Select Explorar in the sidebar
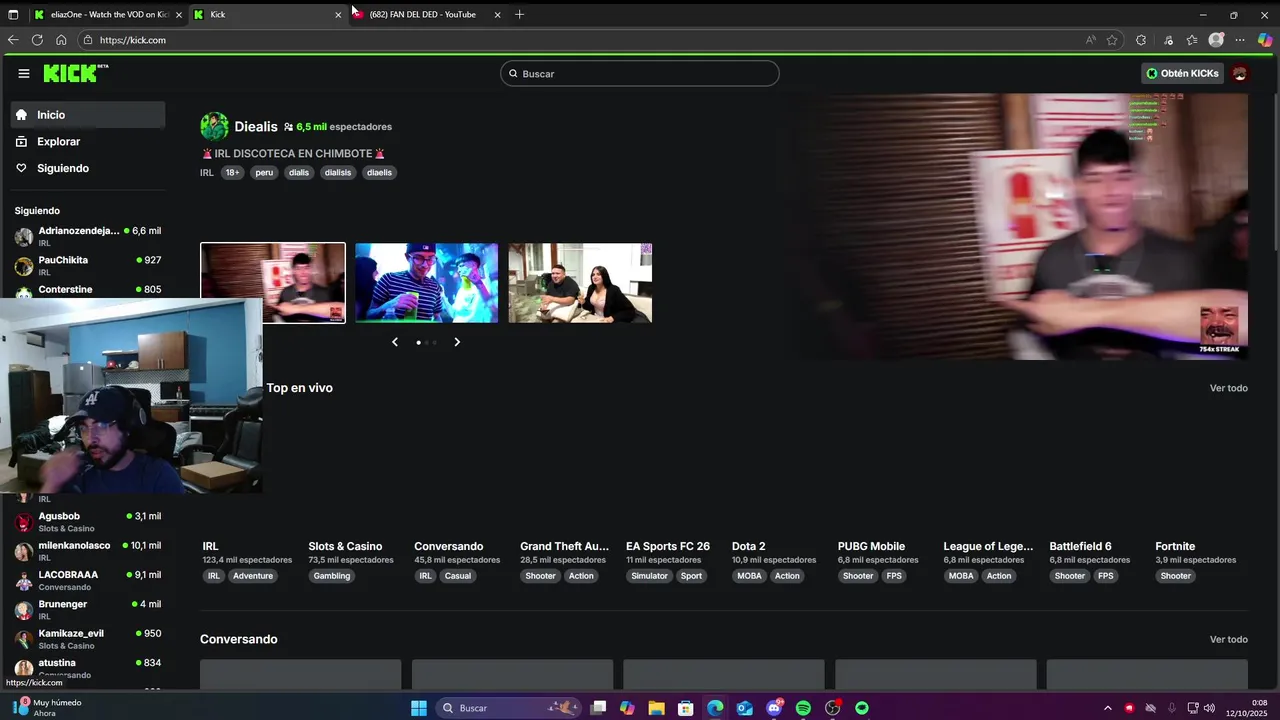The image size is (1280, 720). [88, 142]
